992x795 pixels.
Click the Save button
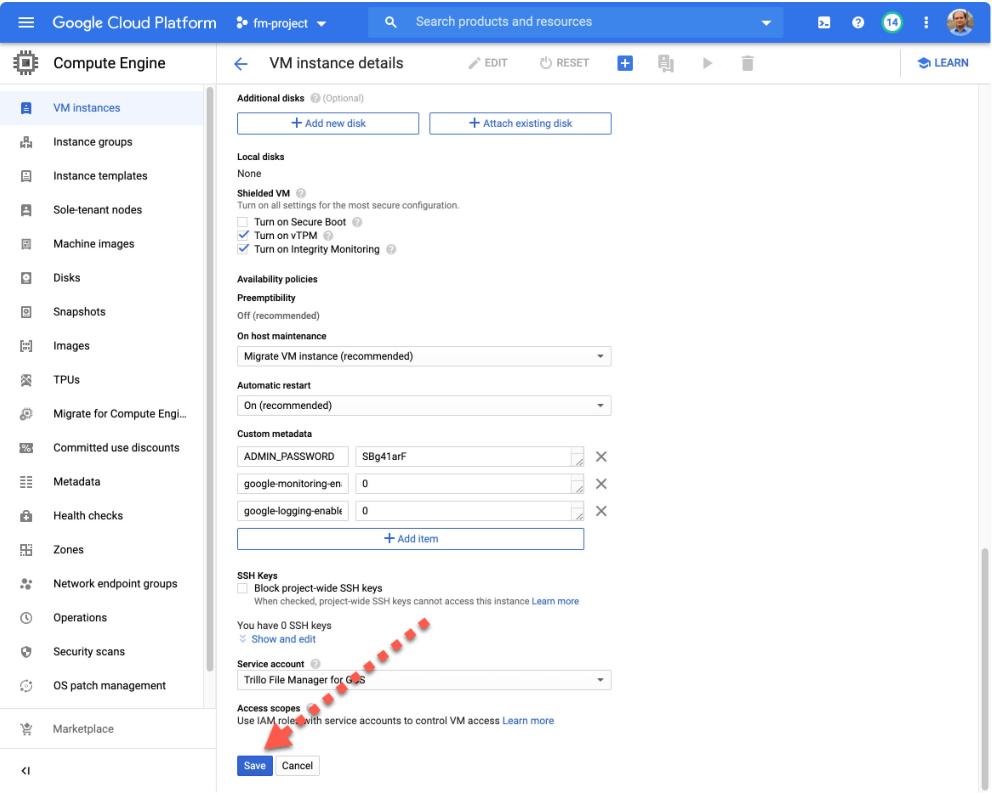pos(254,767)
